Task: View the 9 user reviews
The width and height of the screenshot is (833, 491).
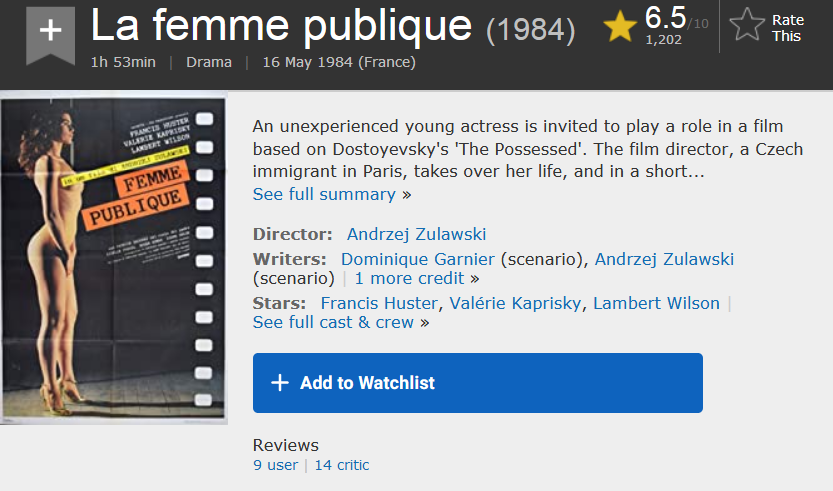Action: 275,465
